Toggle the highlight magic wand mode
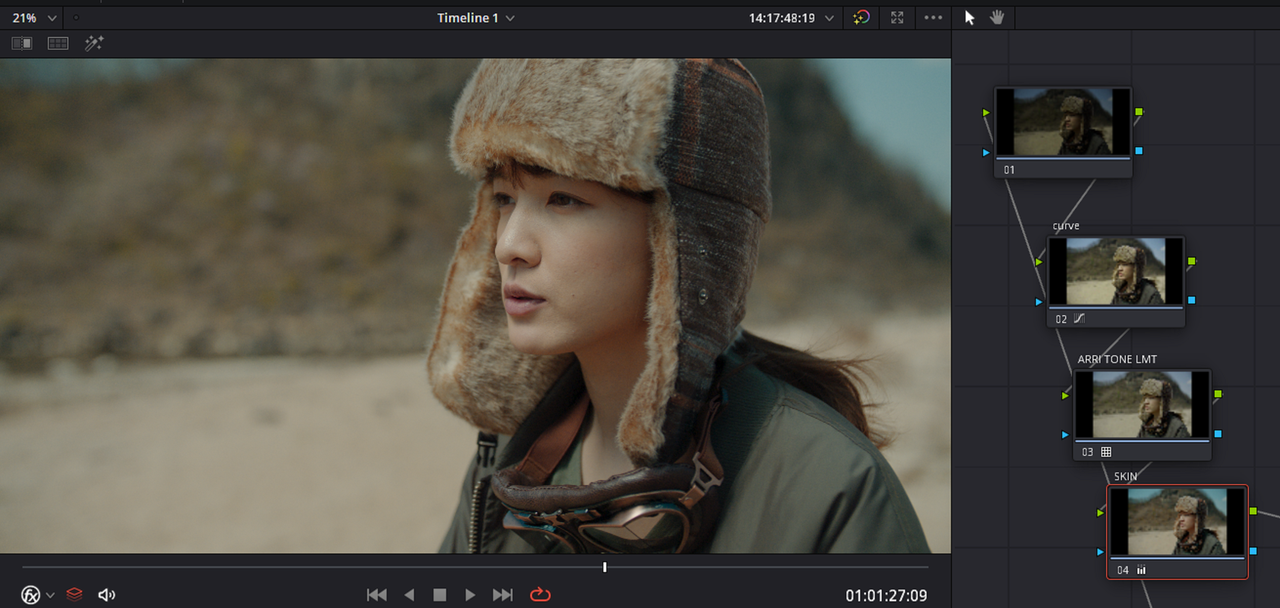This screenshot has width=1280, height=608. coord(94,43)
